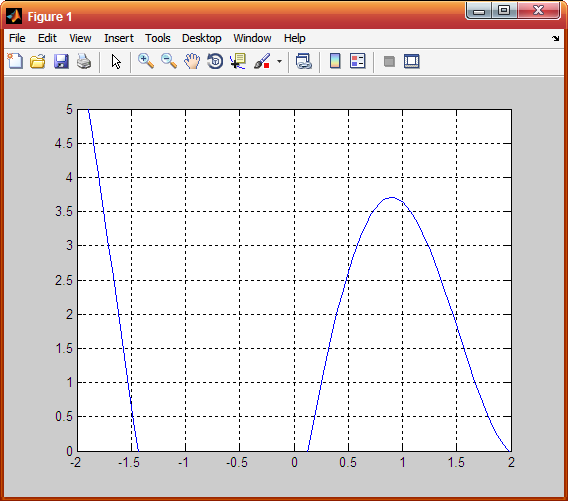The width and height of the screenshot is (568, 501).
Task: Print figure with the printer icon
Action: point(84,61)
